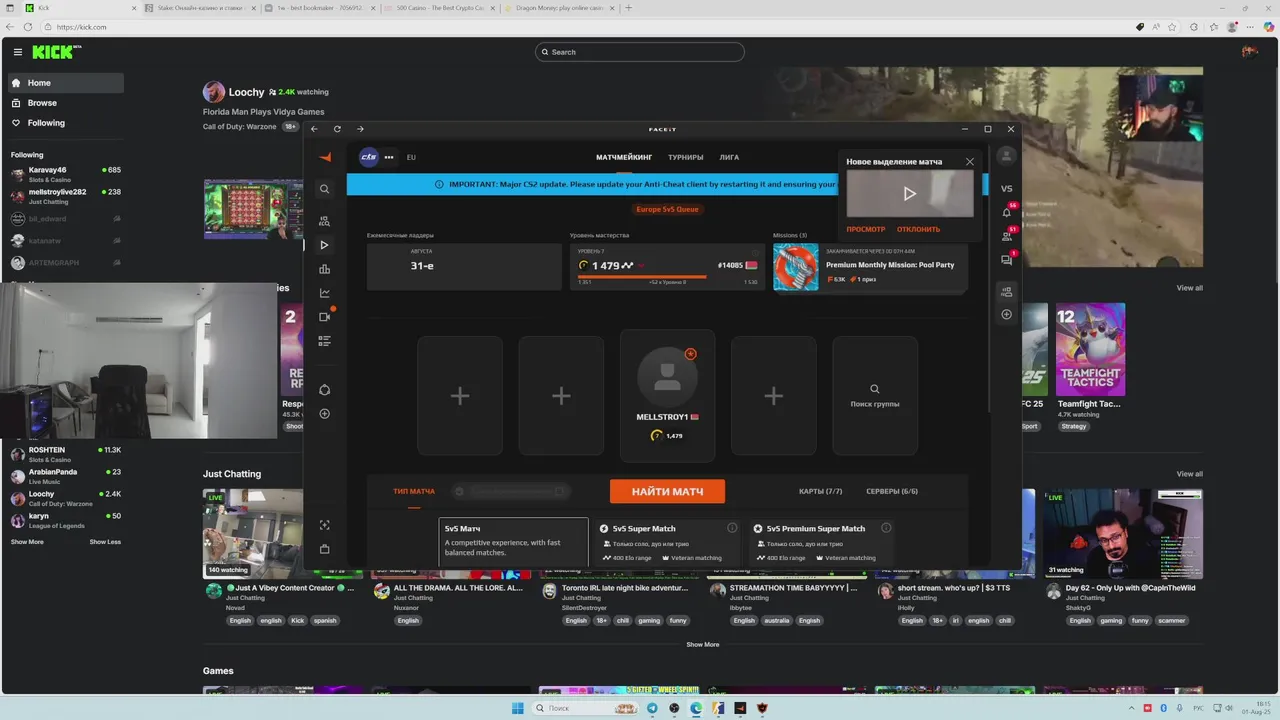Open Home in Kick sidebar
This screenshot has width=1280, height=720.
tap(66, 83)
